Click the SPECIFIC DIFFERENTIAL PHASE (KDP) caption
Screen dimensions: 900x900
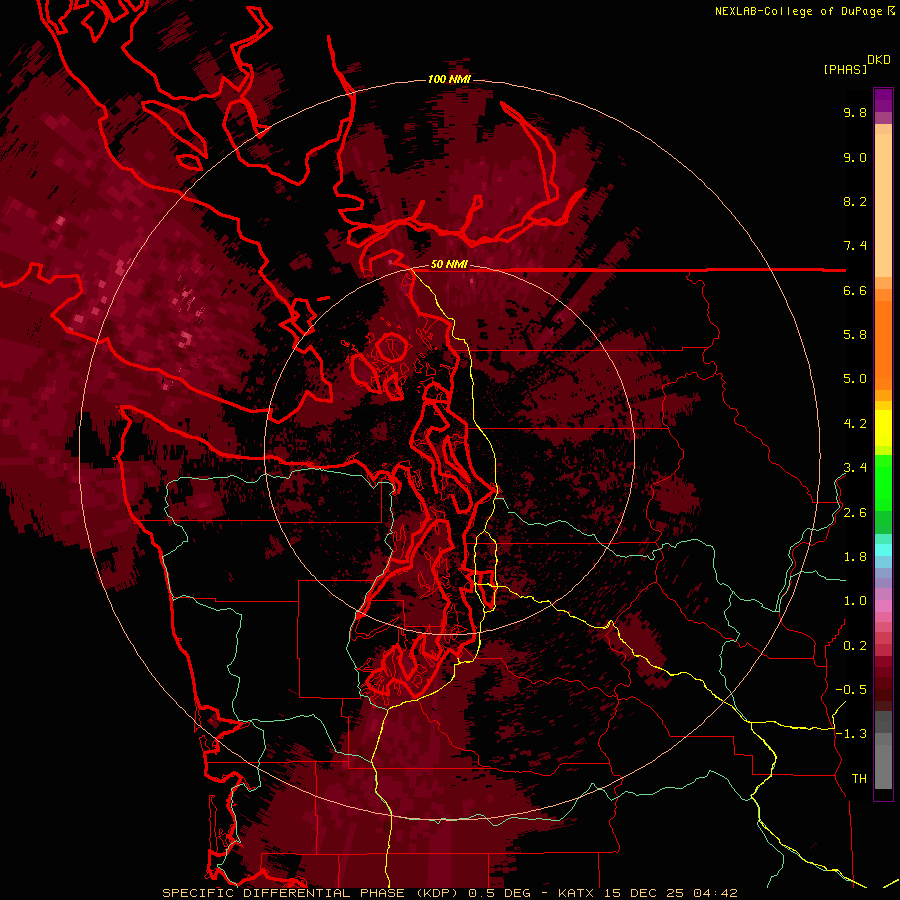pos(312,893)
